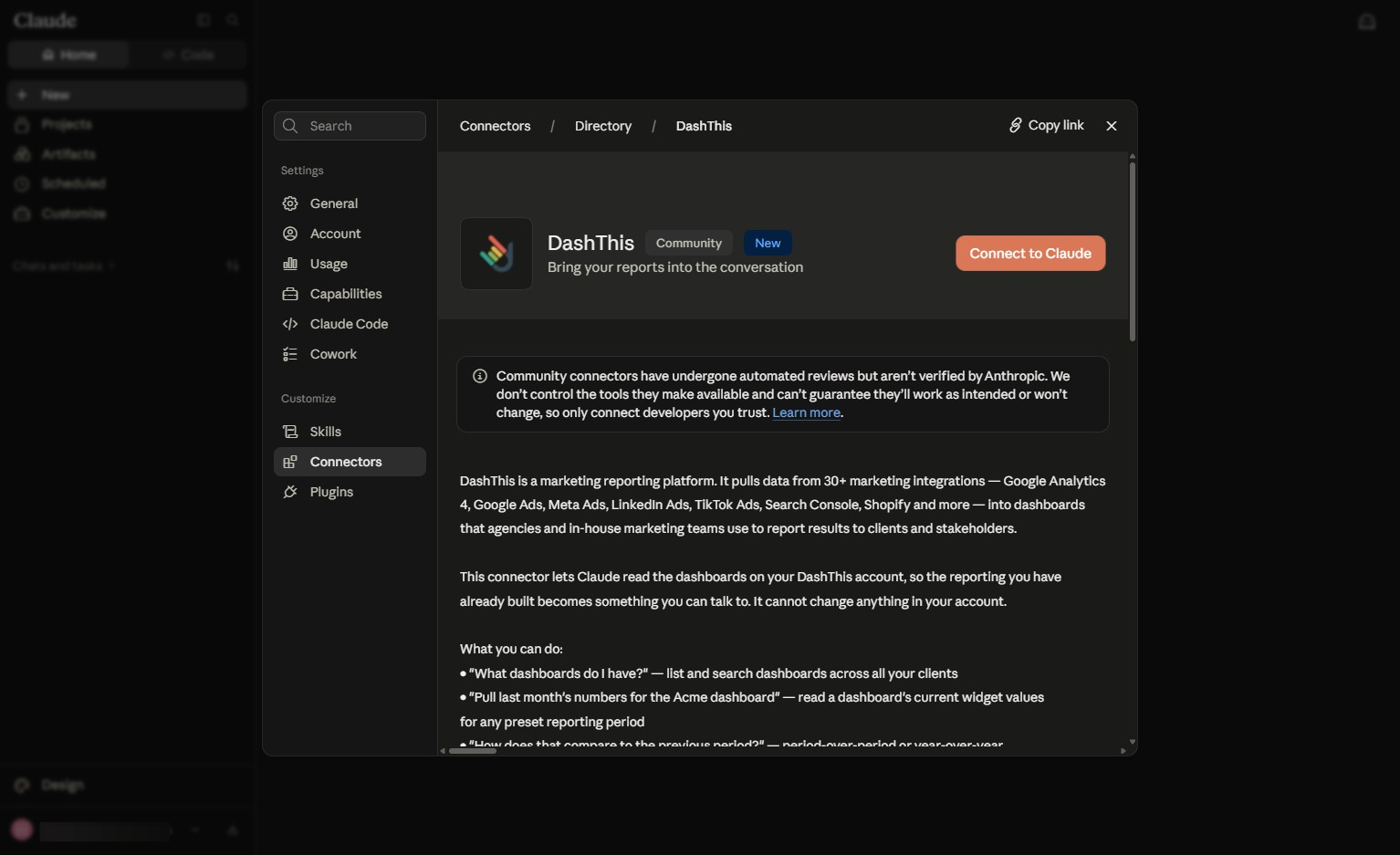Click the 'What you can do:' heading text
1400x855 pixels.
[x=511, y=649]
